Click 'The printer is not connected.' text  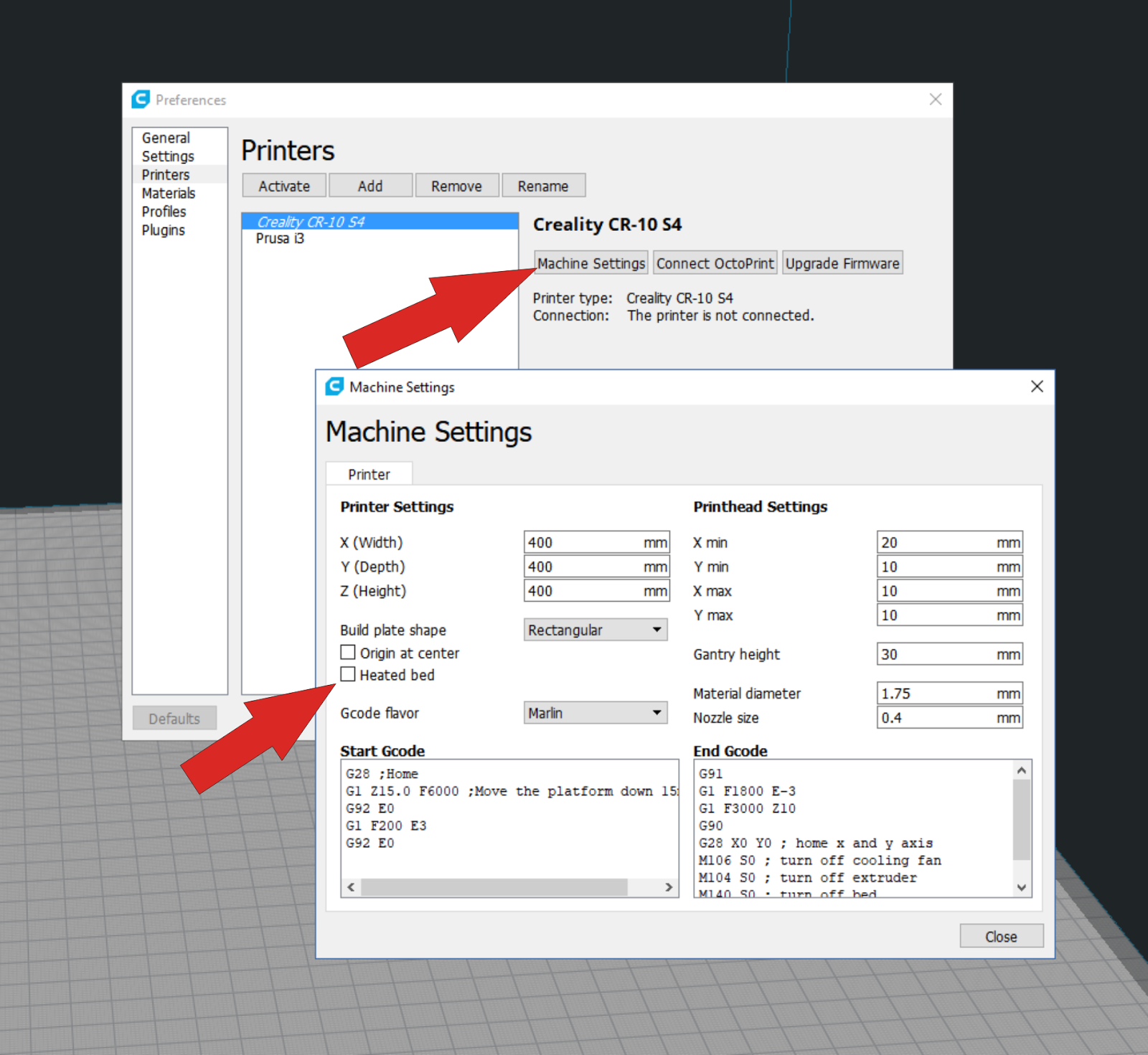point(720,316)
